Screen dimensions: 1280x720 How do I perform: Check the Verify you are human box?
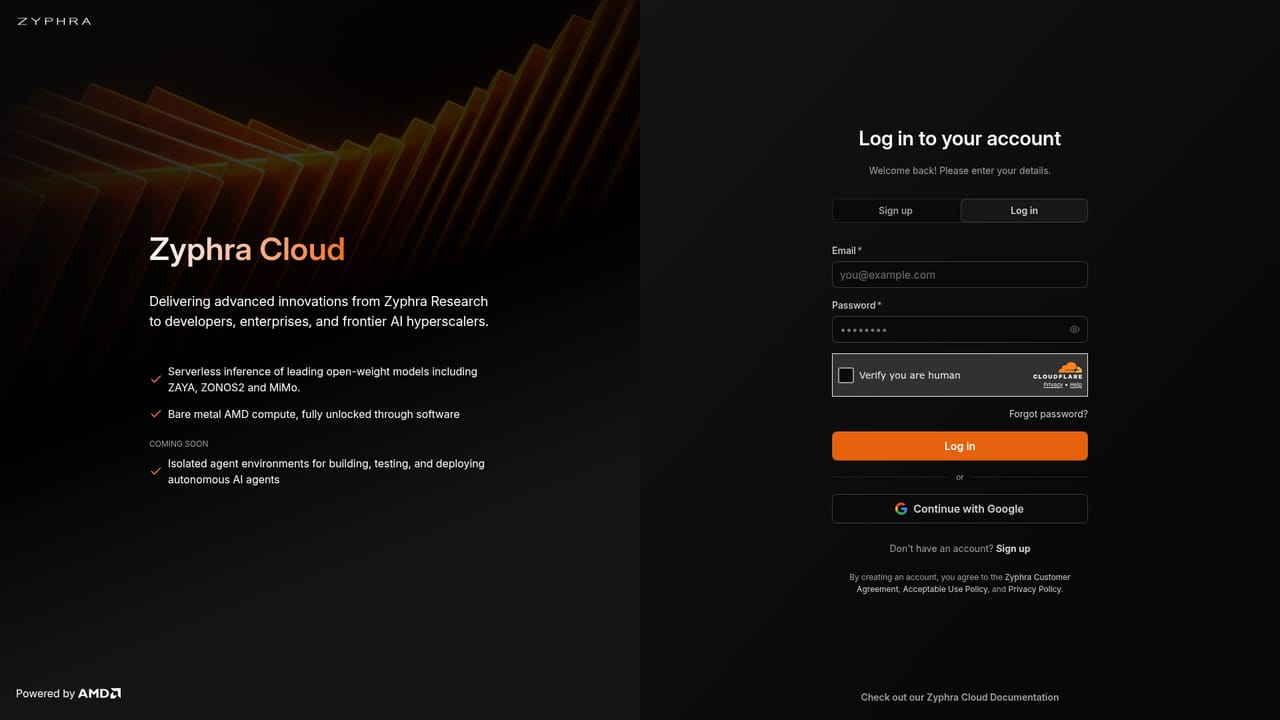[846, 375]
